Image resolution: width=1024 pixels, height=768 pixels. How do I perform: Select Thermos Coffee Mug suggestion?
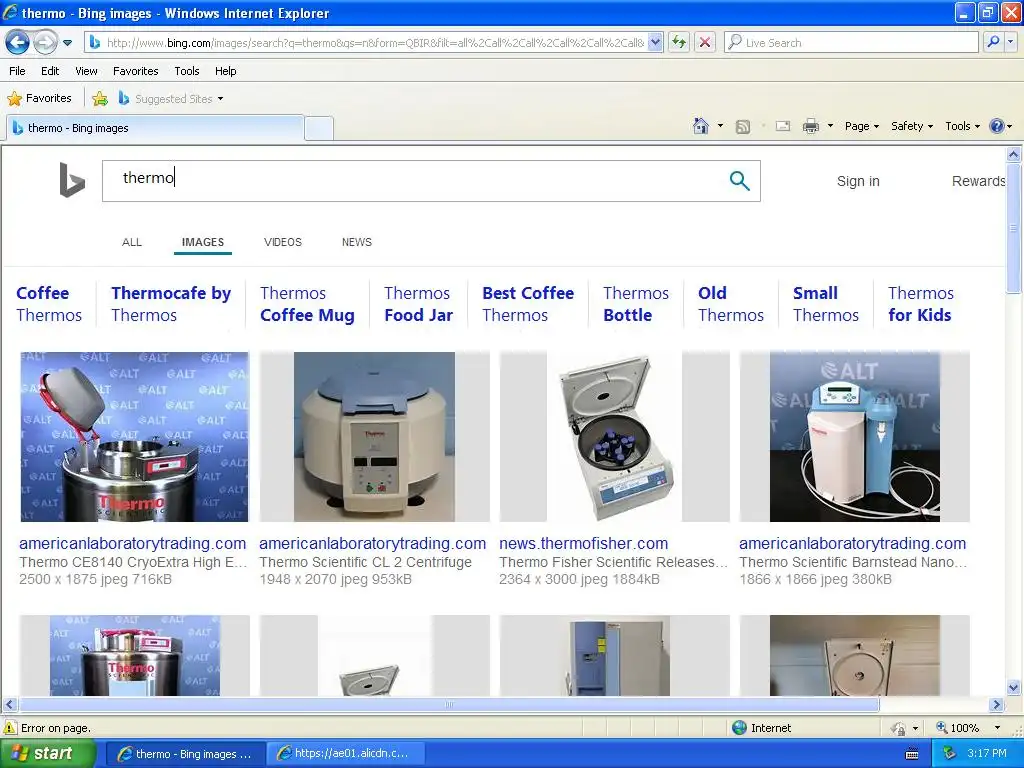307,304
